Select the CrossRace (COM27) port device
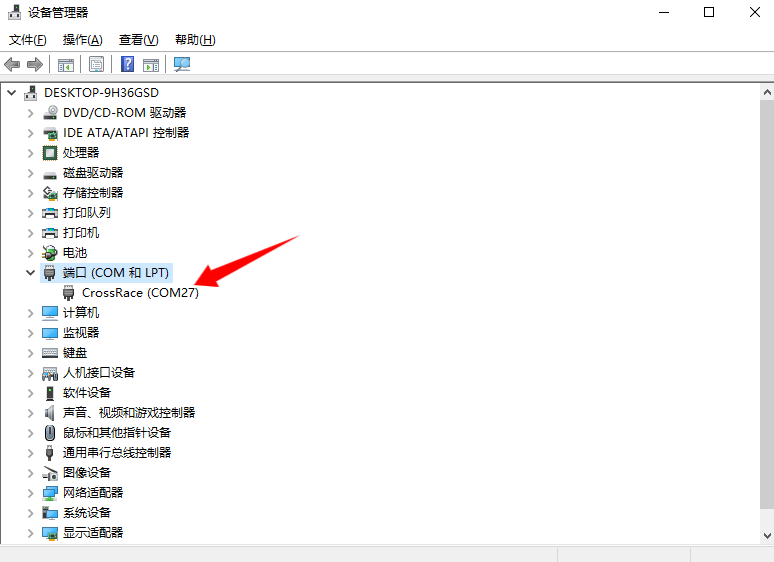774x562 pixels. click(x=140, y=293)
